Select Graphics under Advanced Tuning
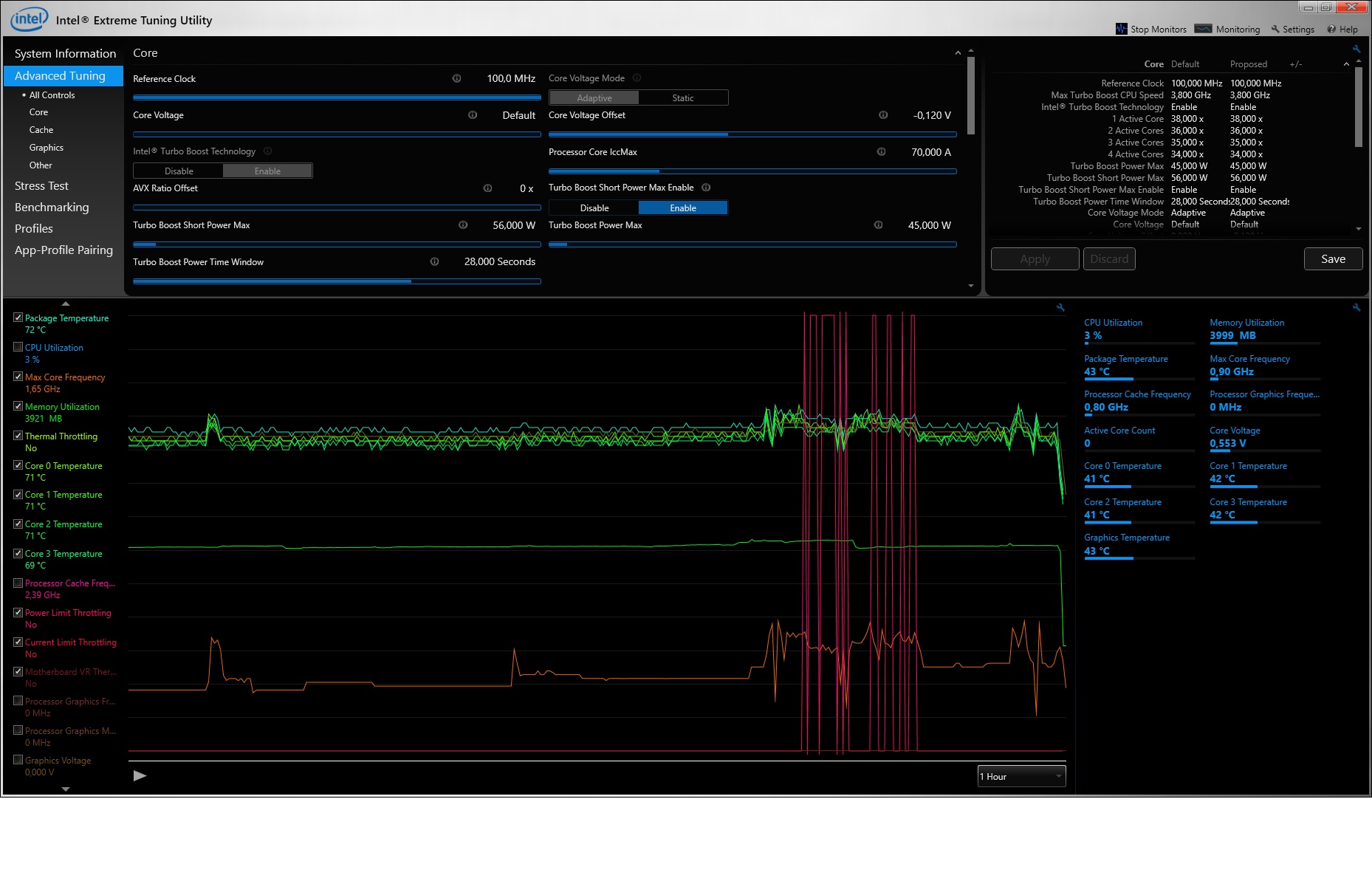This screenshot has height=895, width=1372. pyautogui.click(x=47, y=148)
